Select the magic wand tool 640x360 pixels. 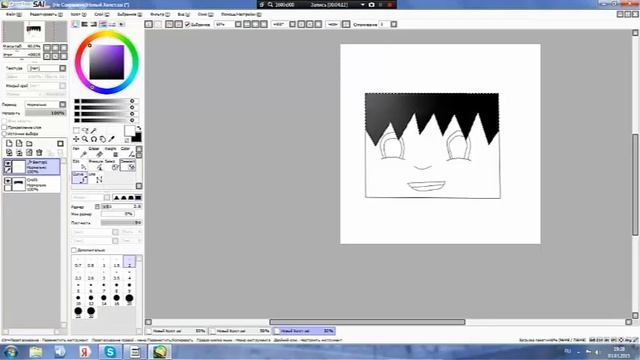pyautogui.click(x=94, y=130)
